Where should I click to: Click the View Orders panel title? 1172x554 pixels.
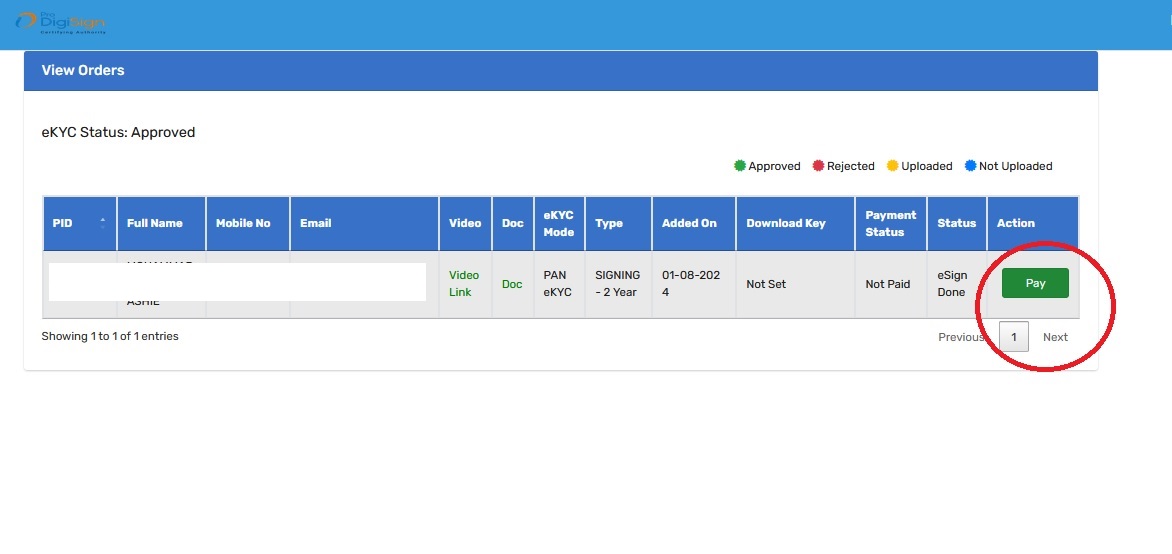click(83, 70)
